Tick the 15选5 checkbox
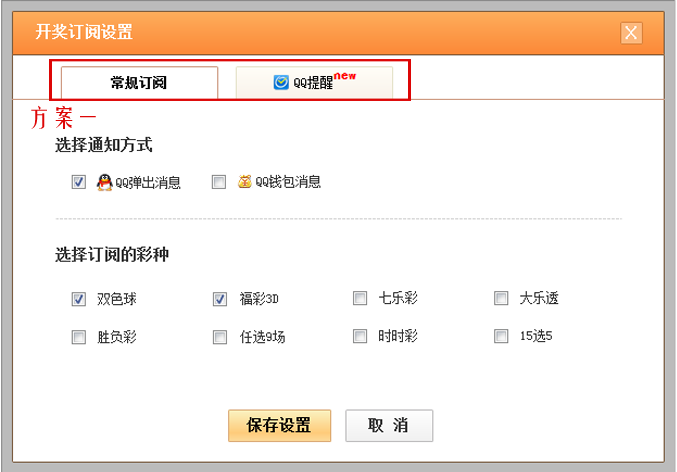 [x=500, y=337]
